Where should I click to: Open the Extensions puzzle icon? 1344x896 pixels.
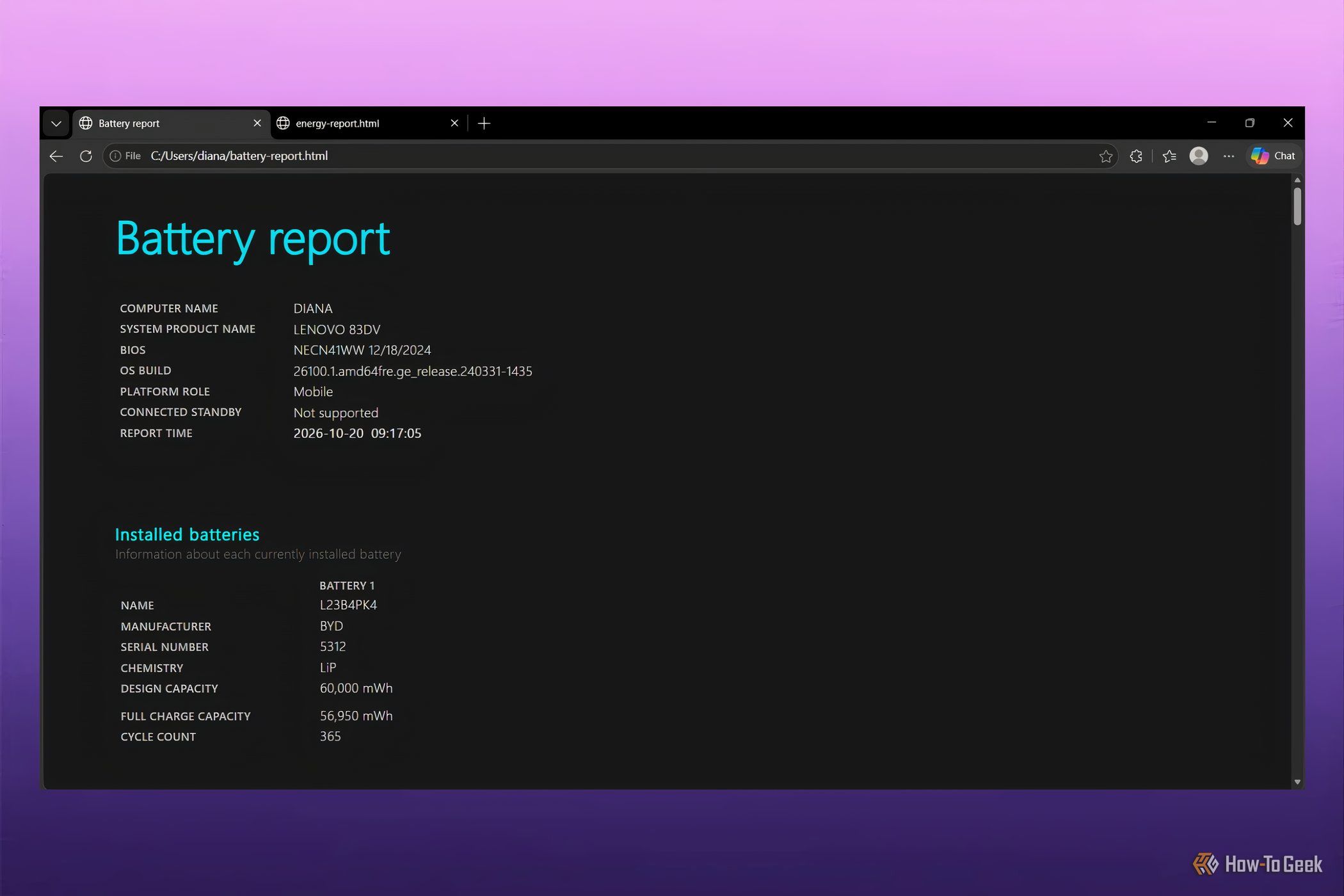click(x=1136, y=156)
